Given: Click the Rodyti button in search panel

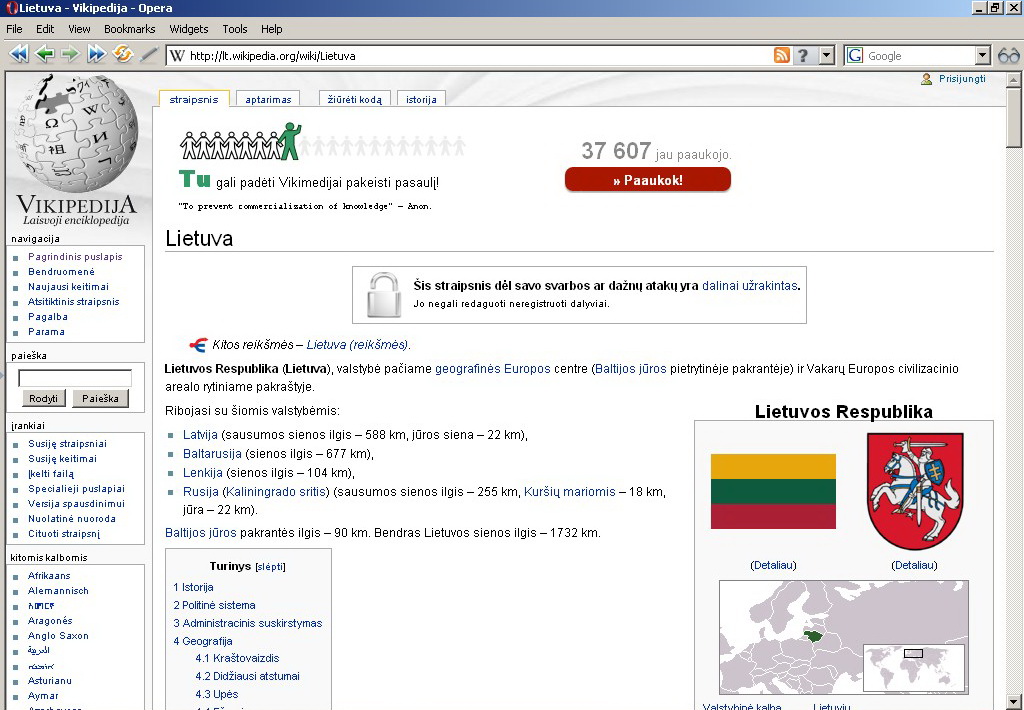Looking at the screenshot, I should 43,398.
